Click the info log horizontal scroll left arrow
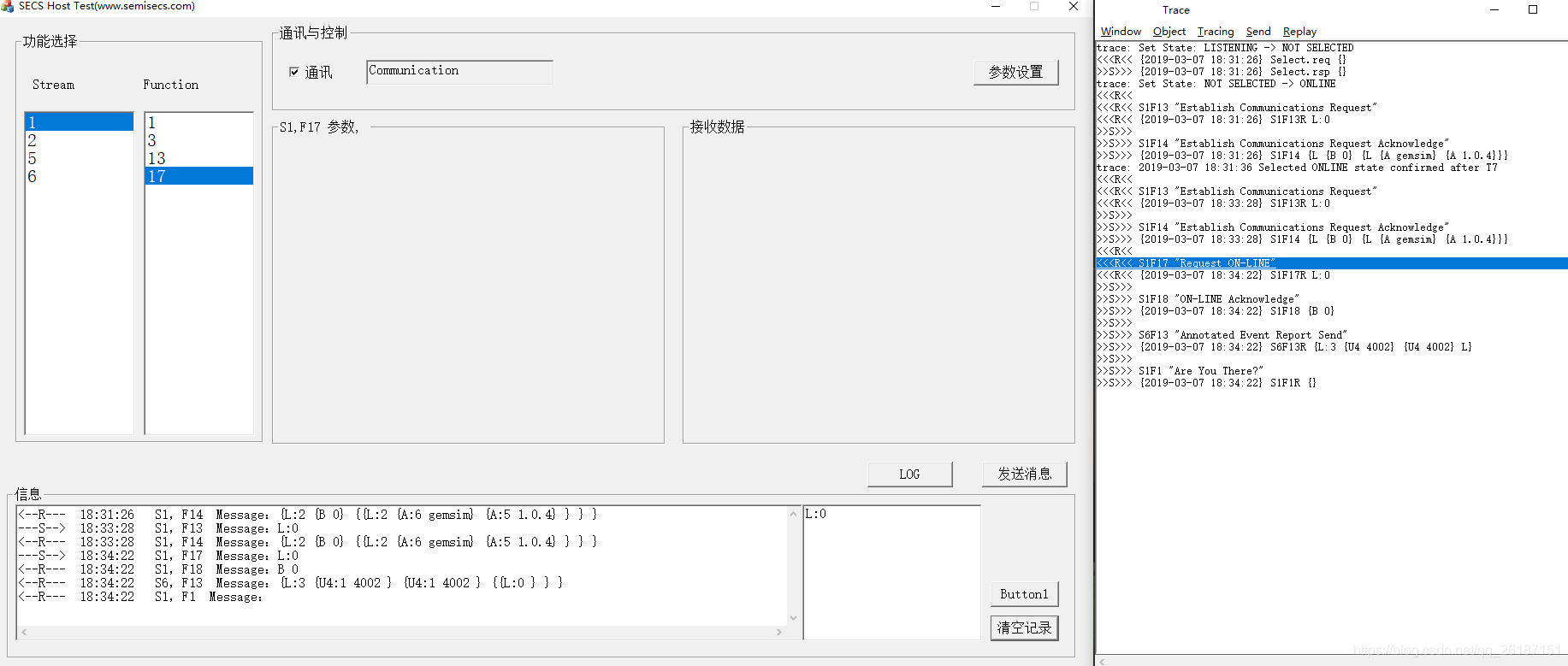 click(24, 633)
